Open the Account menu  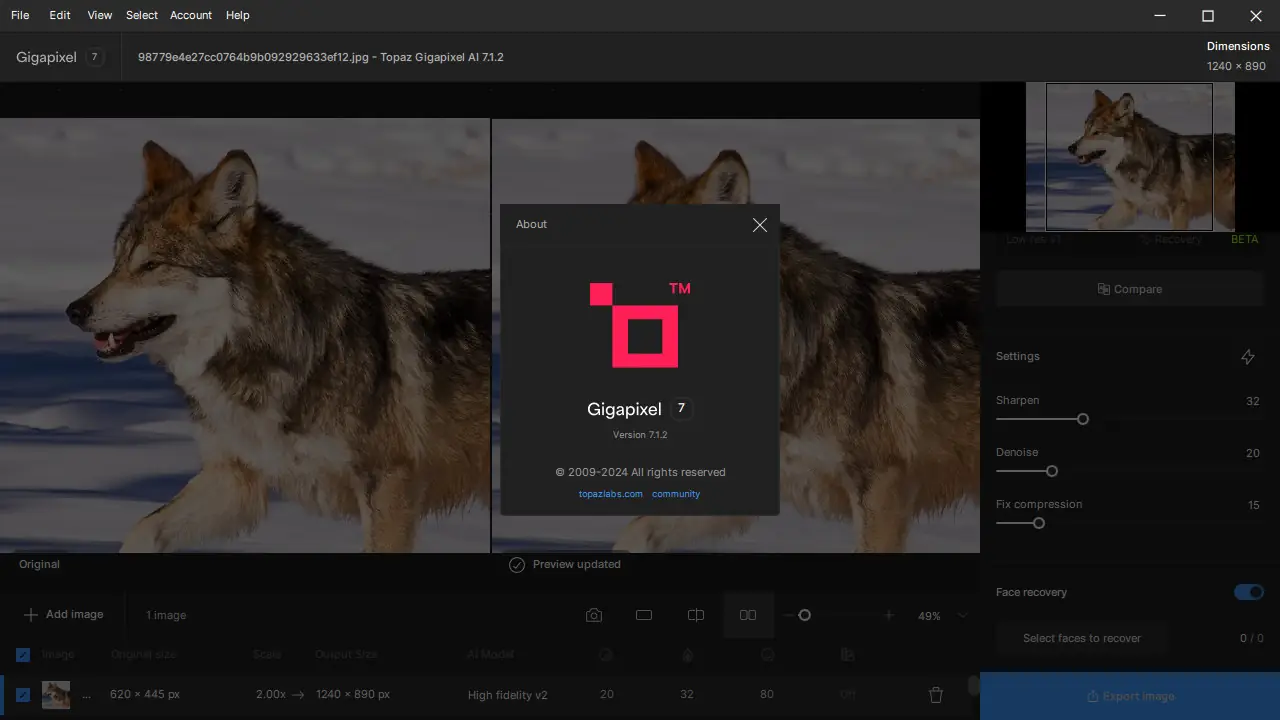pyautogui.click(x=191, y=15)
